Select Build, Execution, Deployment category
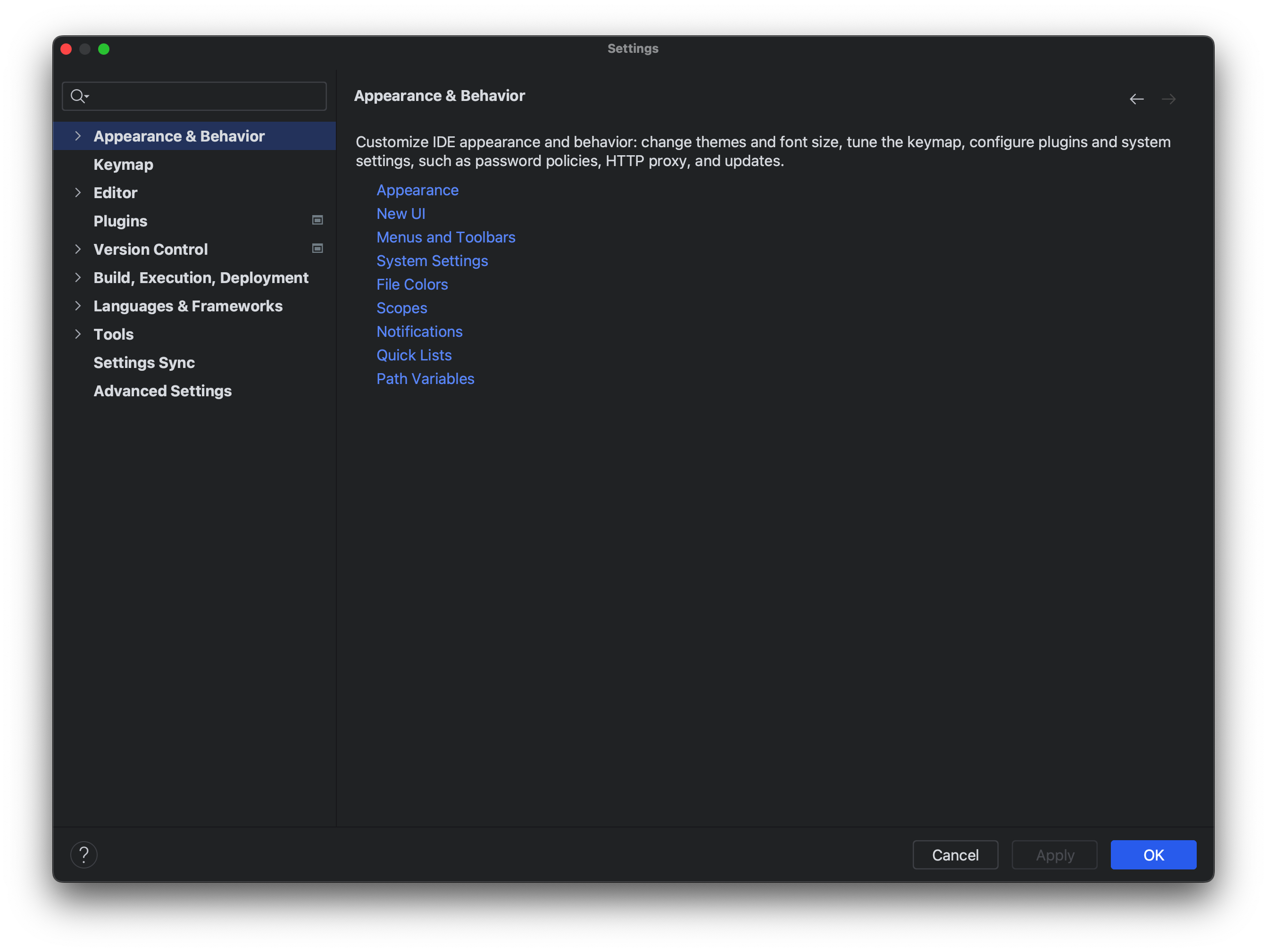 pos(194,277)
